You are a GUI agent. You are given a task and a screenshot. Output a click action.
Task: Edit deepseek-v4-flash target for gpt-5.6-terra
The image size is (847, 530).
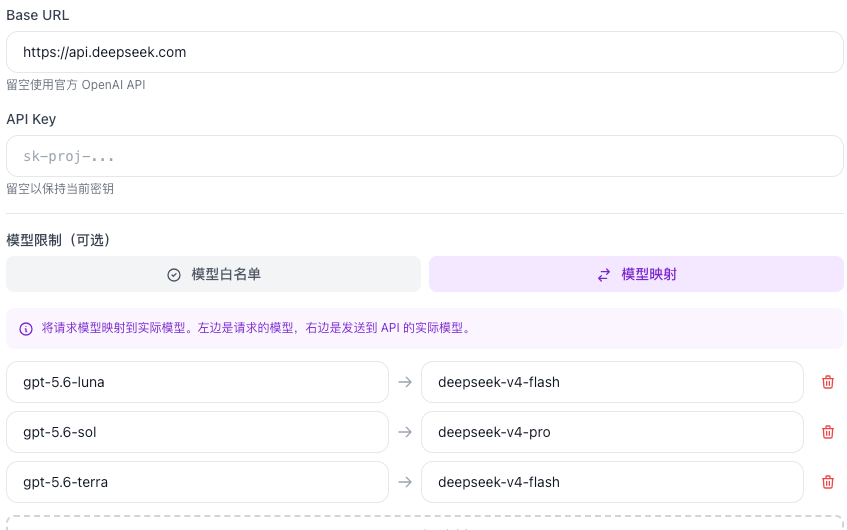(612, 482)
